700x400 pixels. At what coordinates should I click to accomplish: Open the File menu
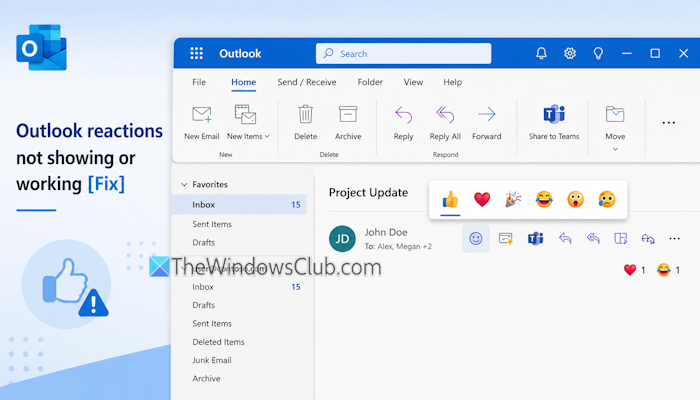click(x=199, y=82)
